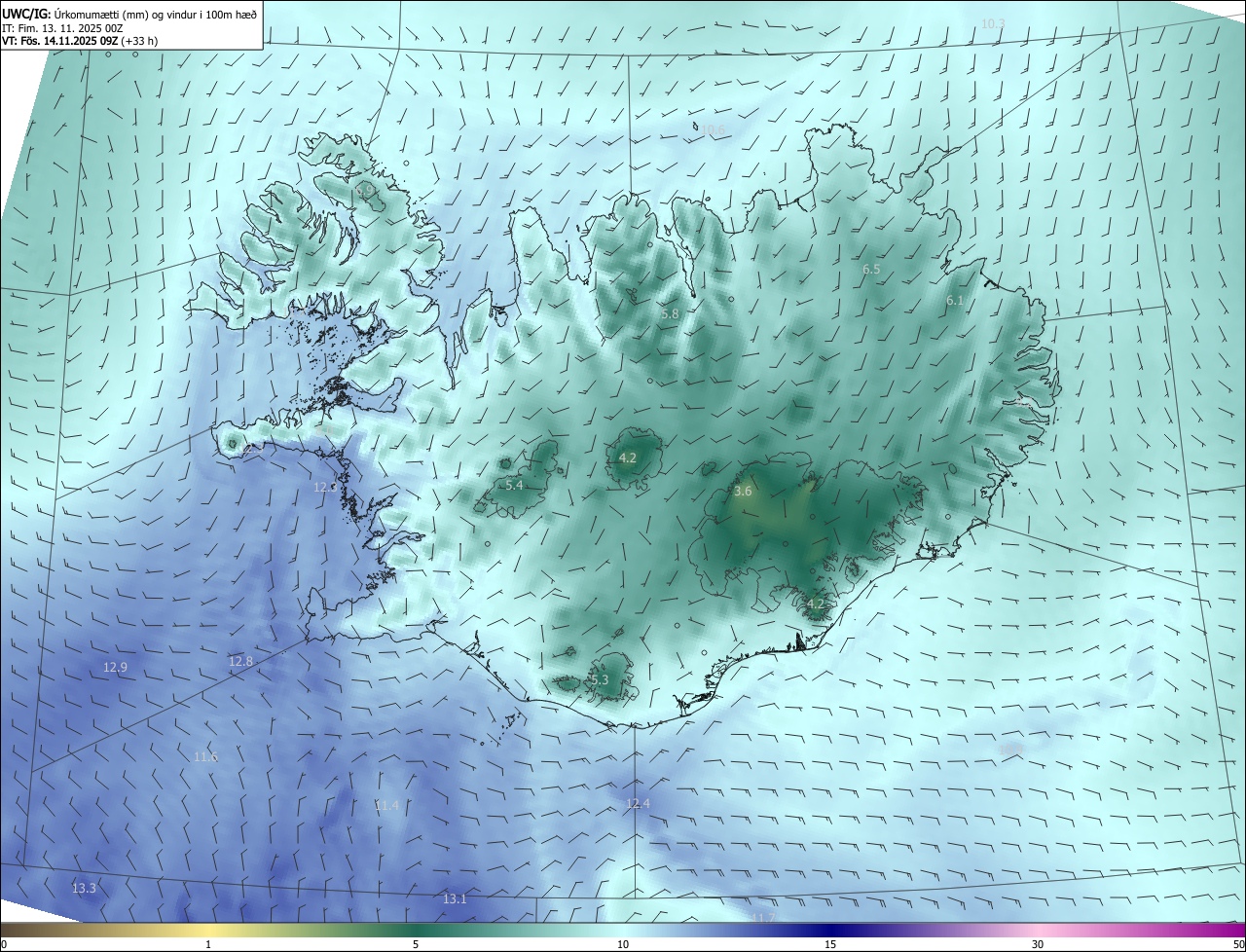Click the 30 tick on the colour scale
1246x952 pixels.
1038,944
